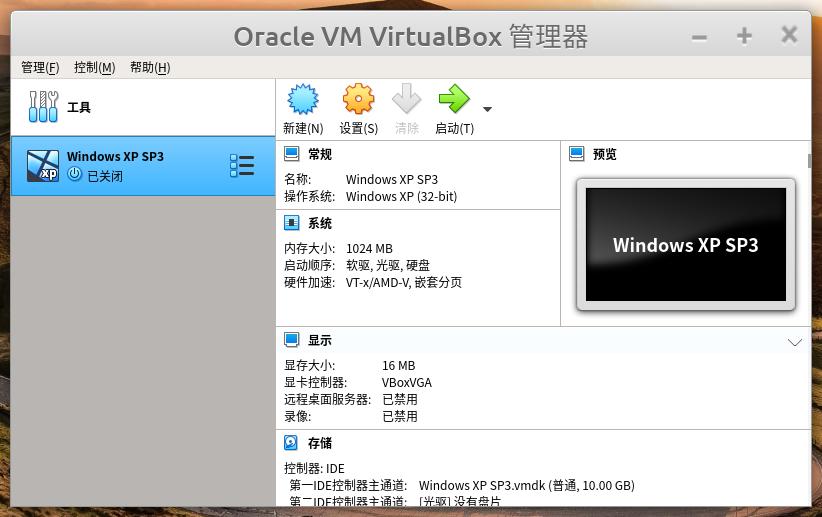Start the VM with 启动(T) green arrow

point(454,99)
